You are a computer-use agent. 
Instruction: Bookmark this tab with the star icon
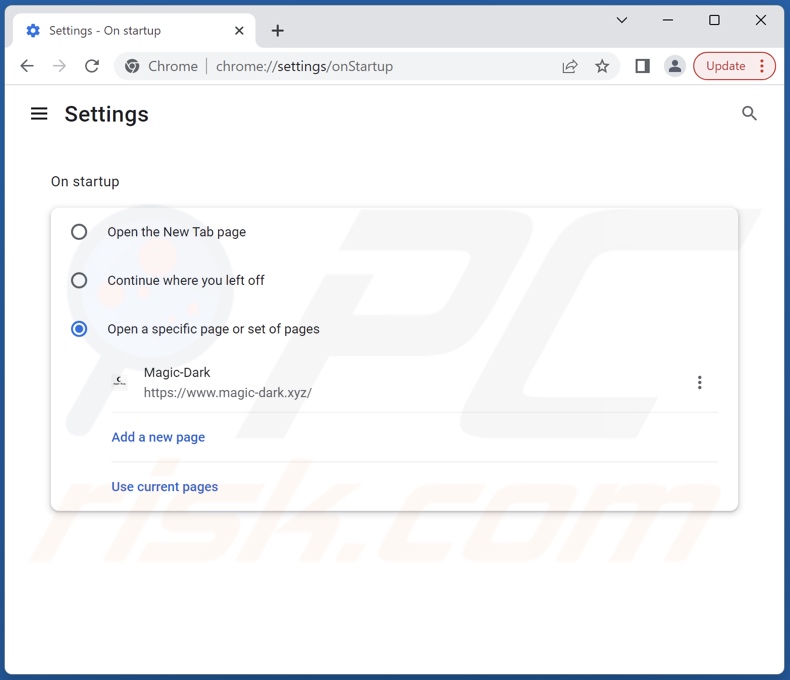pos(602,66)
